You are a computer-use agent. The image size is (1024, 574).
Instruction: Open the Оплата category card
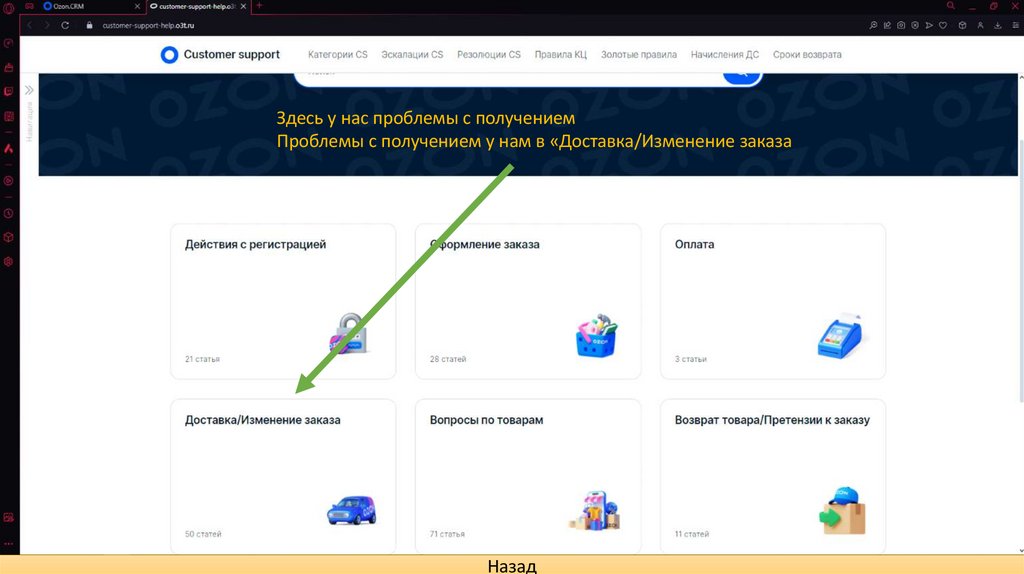[773, 302]
